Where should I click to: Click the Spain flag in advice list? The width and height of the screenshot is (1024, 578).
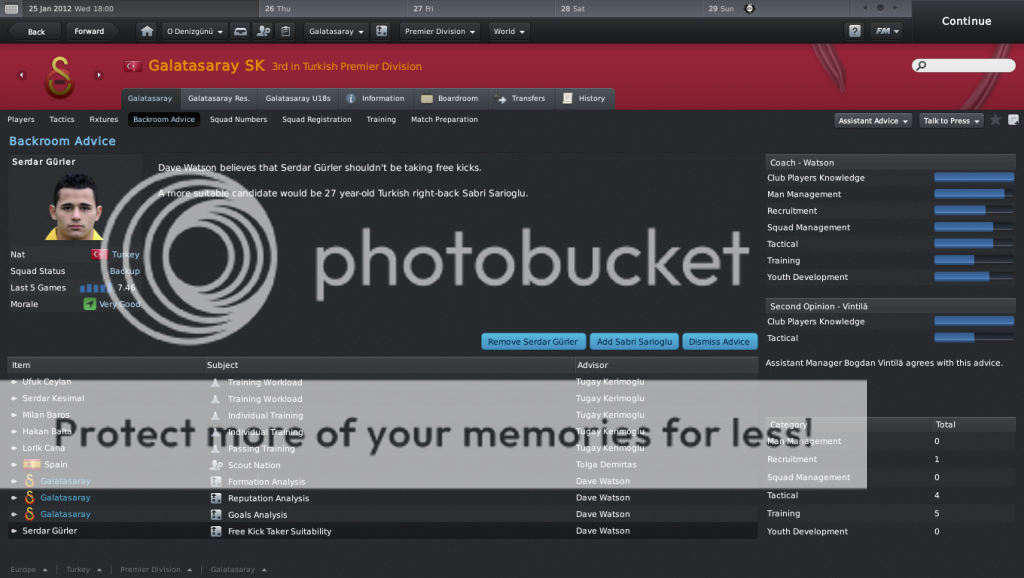(31, 464)
